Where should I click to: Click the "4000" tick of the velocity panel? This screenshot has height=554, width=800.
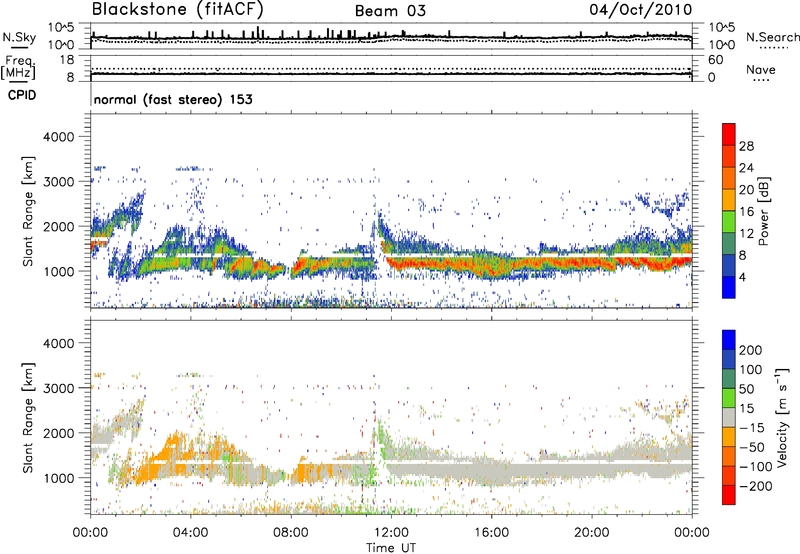[58, 343]
